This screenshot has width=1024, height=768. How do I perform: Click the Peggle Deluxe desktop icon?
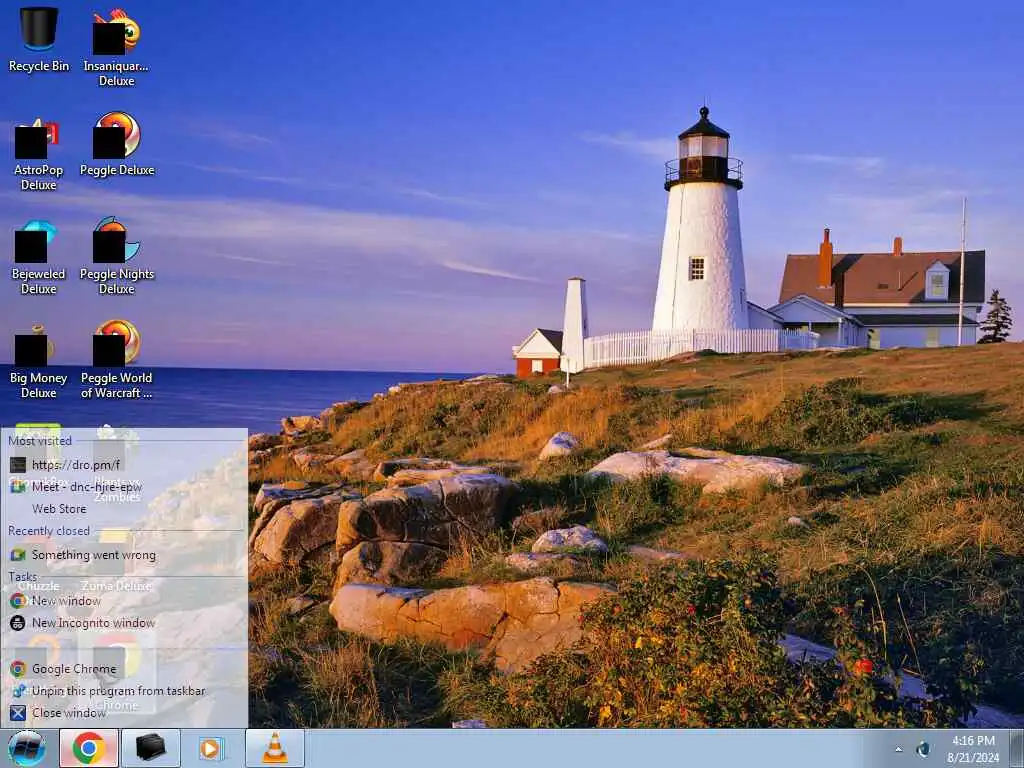(117, 144)
